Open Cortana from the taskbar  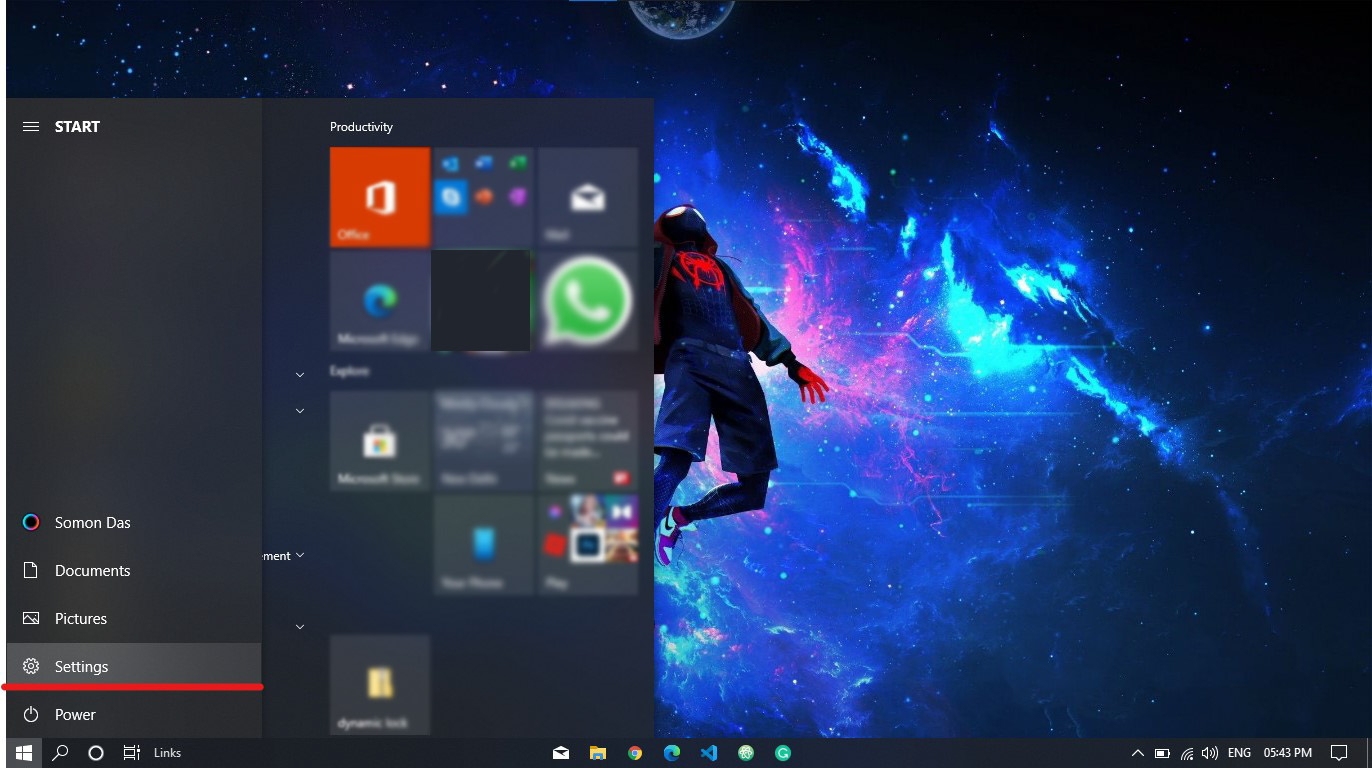[96, 753]
